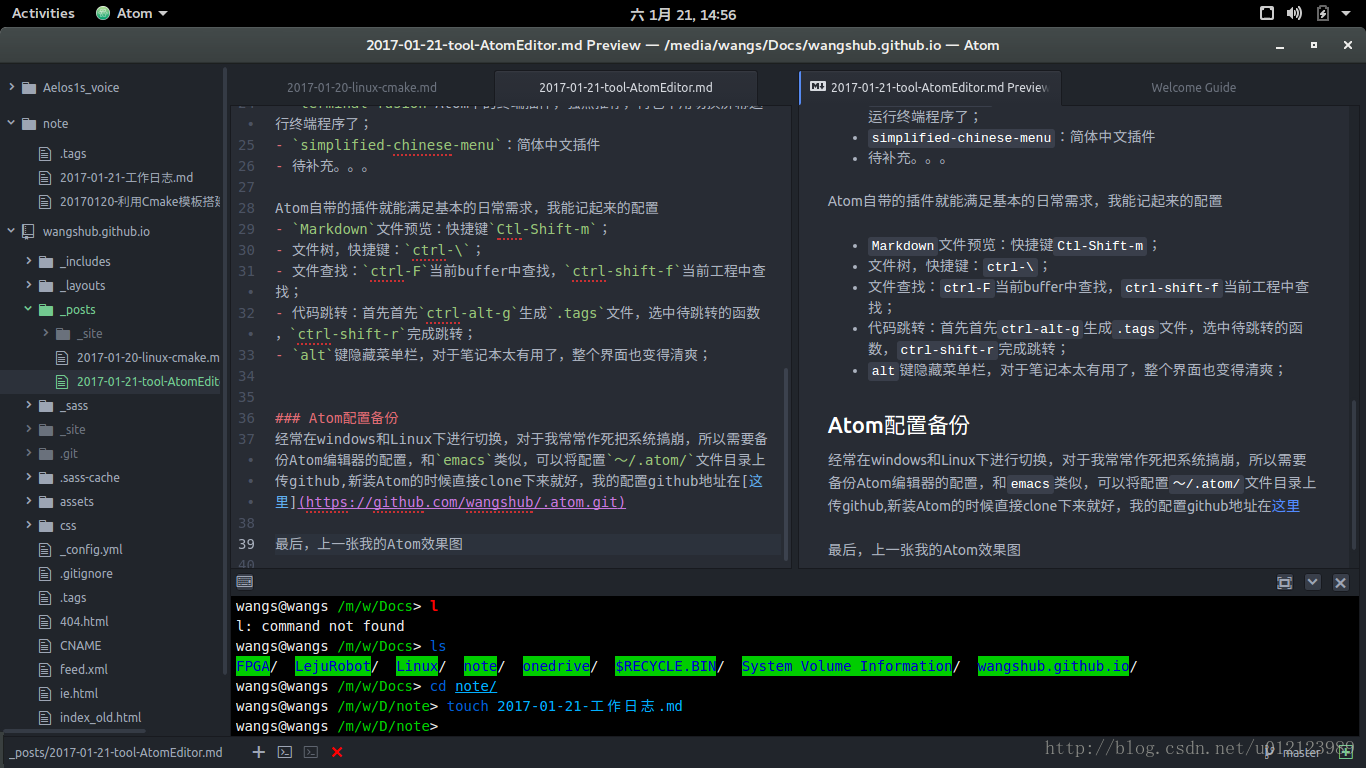Click the folder icon beside Aelos1s_voice
The width and height of the screenshot is (1366, 768).
pos(27,88)
